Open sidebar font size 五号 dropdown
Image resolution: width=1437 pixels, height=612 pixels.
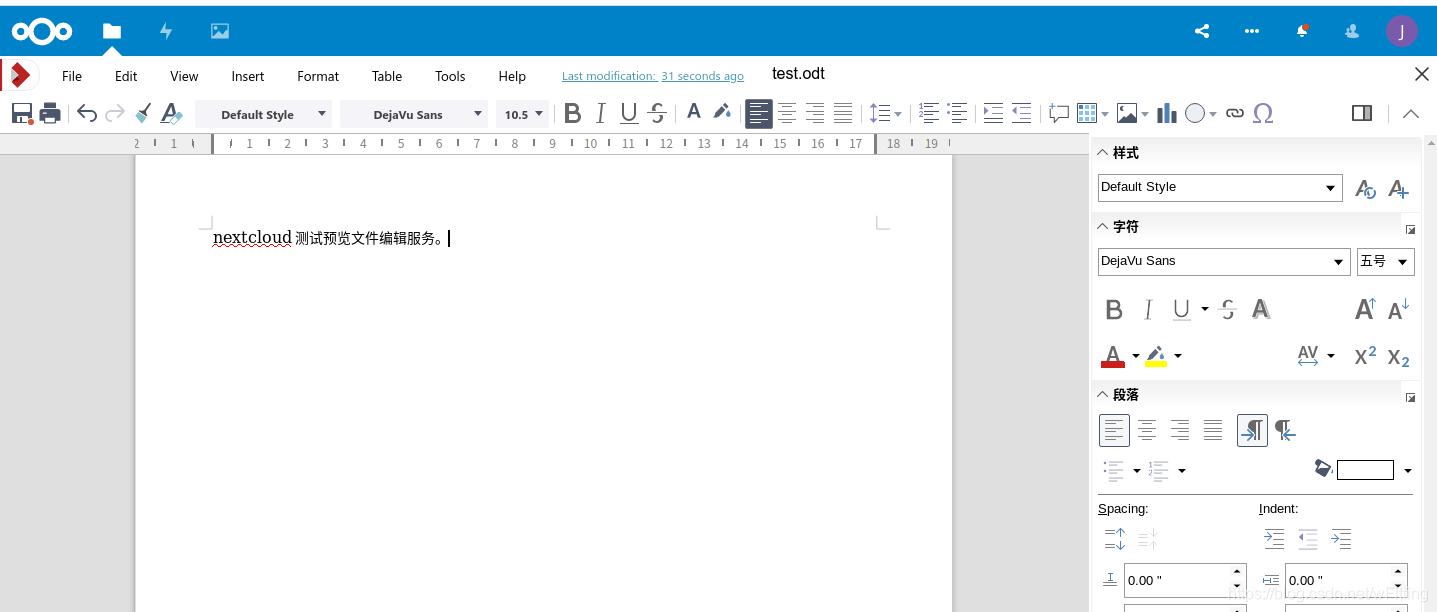point(1385,262)
